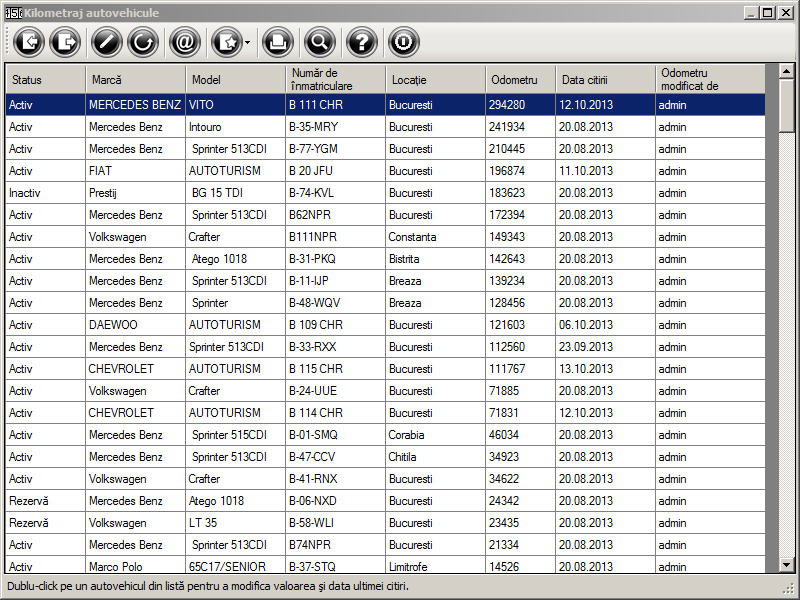Screen dimensions: 800x600
Task: Open the dropdown arrow beside the starred document icon
Action: 247,42
